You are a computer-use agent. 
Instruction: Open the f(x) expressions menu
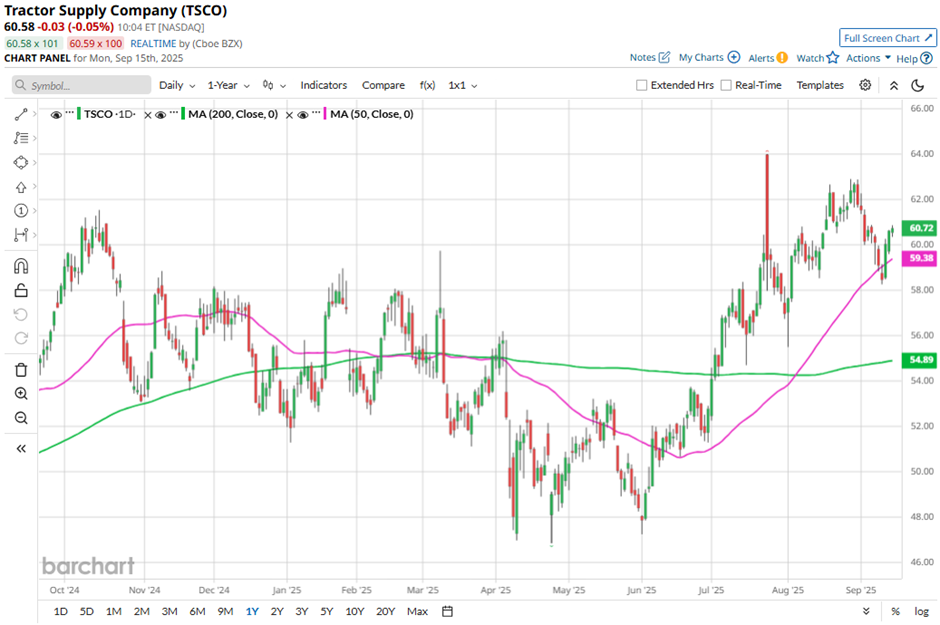427,85
